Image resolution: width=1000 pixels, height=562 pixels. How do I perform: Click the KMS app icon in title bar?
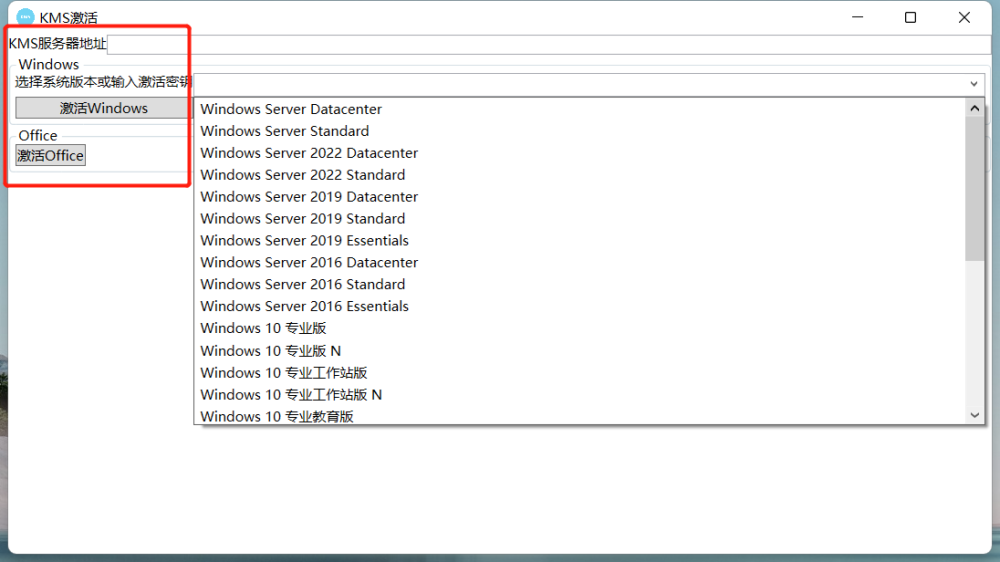point(25,17)
